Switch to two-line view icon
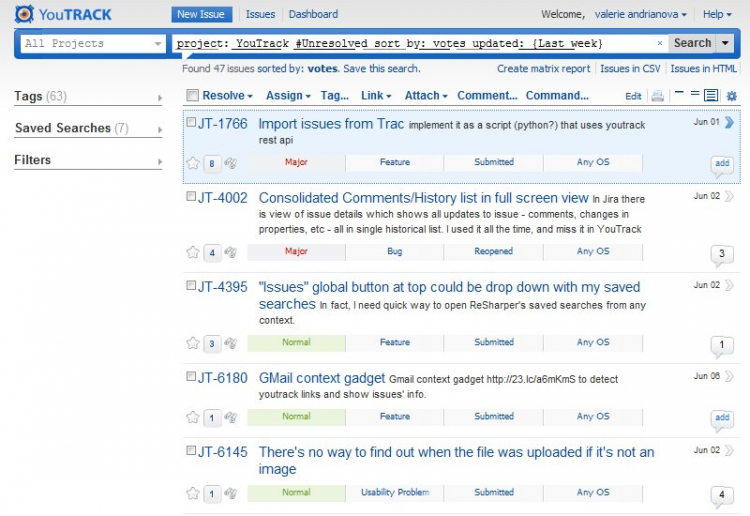750x516 pixels. pos(695,94)
